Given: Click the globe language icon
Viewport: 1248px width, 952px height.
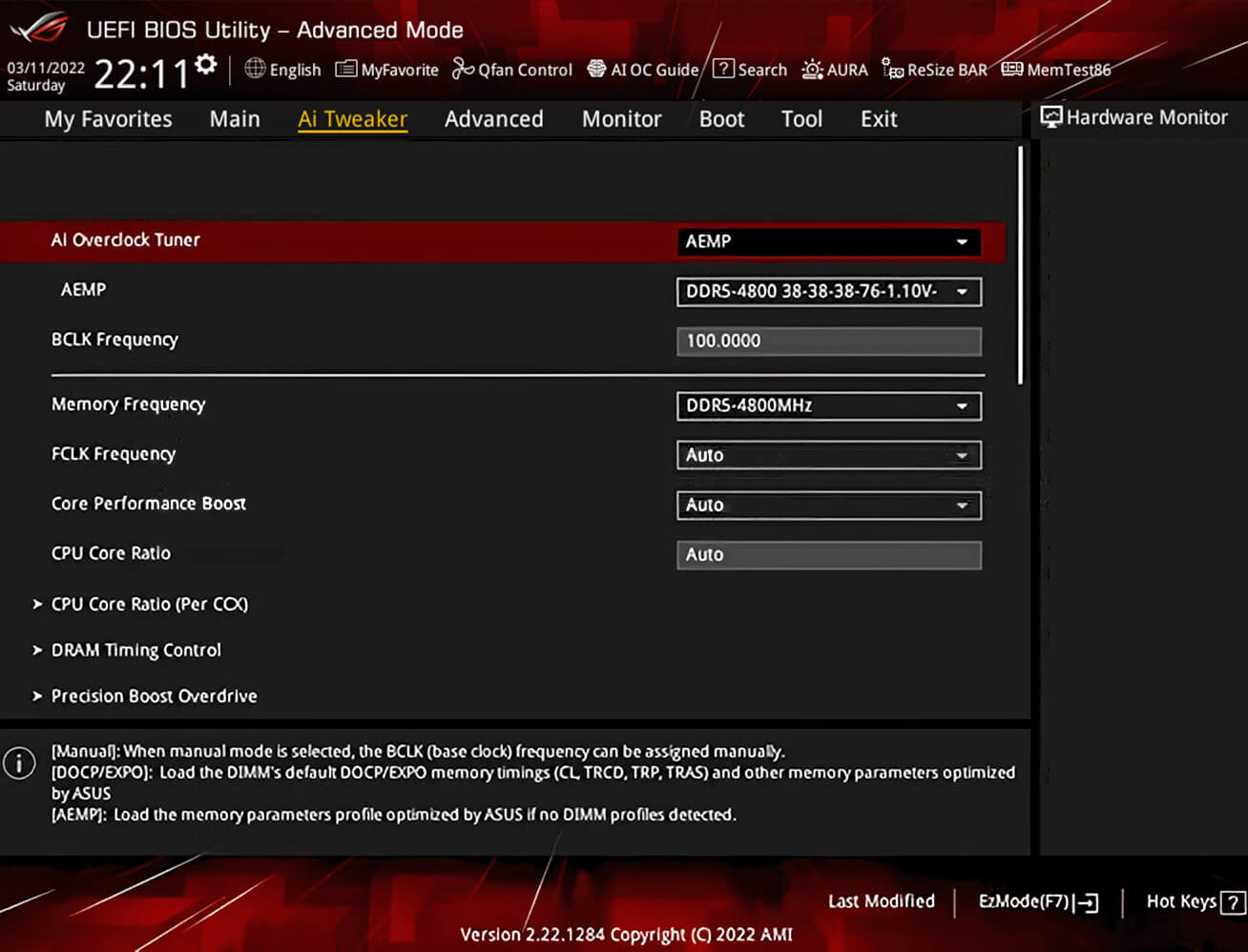Looking at the screenshot, I should [255, 69].
